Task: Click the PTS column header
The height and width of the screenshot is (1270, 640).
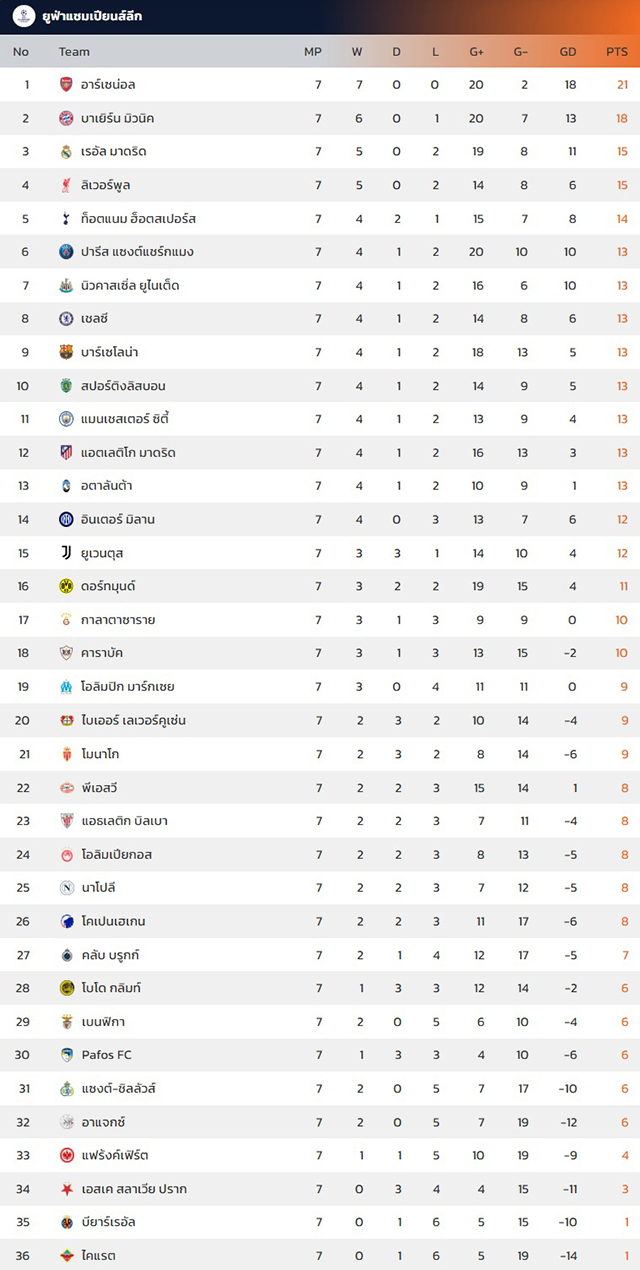Action: click(x=616, y=52)
